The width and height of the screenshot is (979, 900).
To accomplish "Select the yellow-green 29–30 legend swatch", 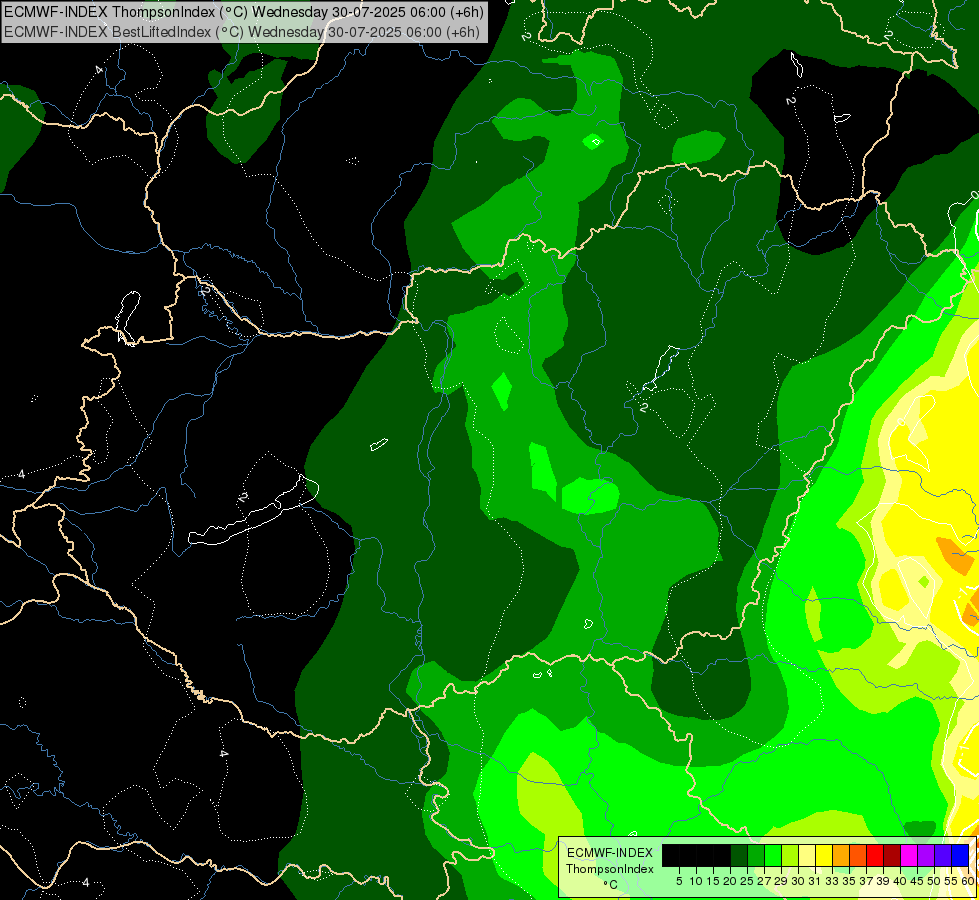I will tap(790, 856).
